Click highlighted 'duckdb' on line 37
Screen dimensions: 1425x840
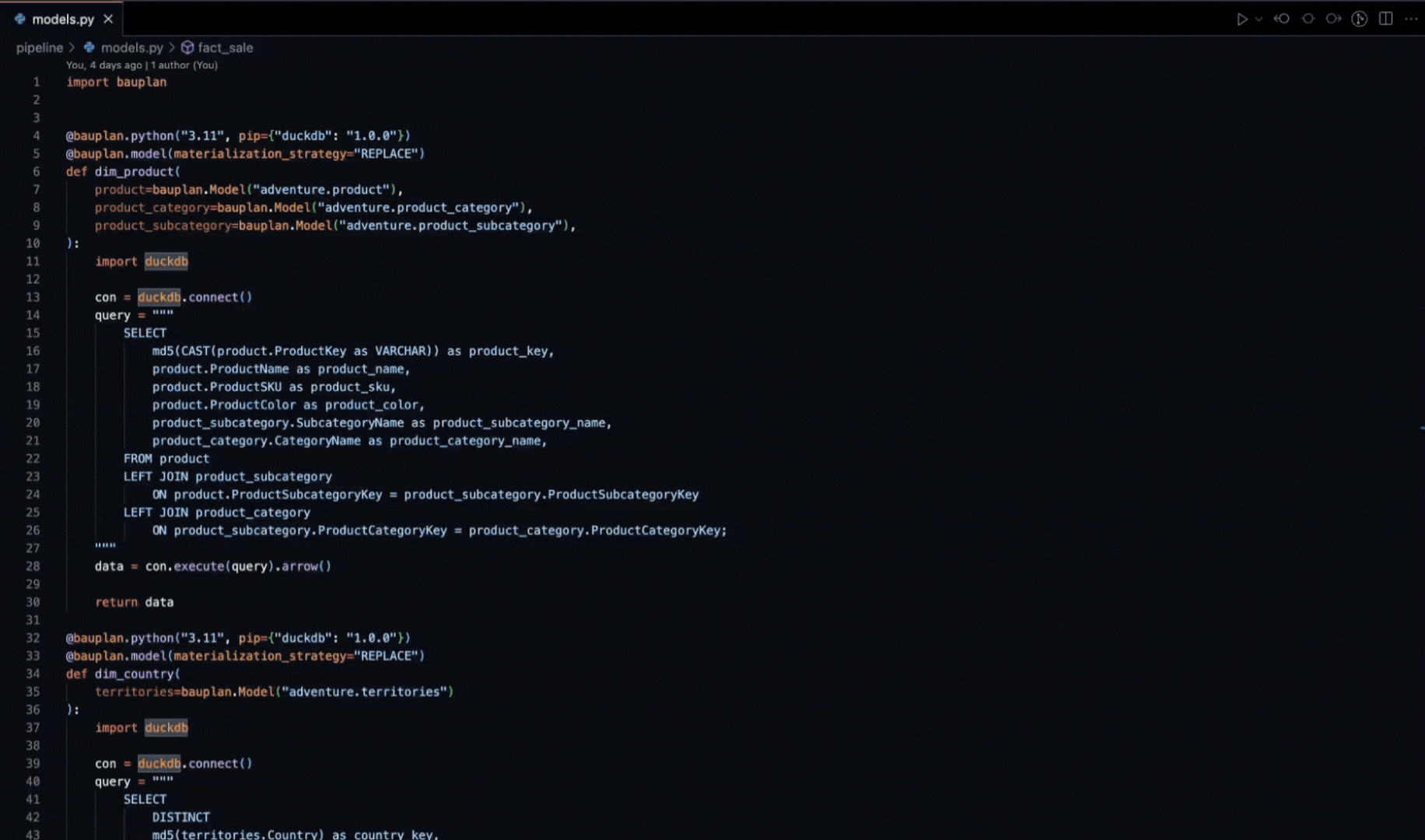click(x=166, y=728)
